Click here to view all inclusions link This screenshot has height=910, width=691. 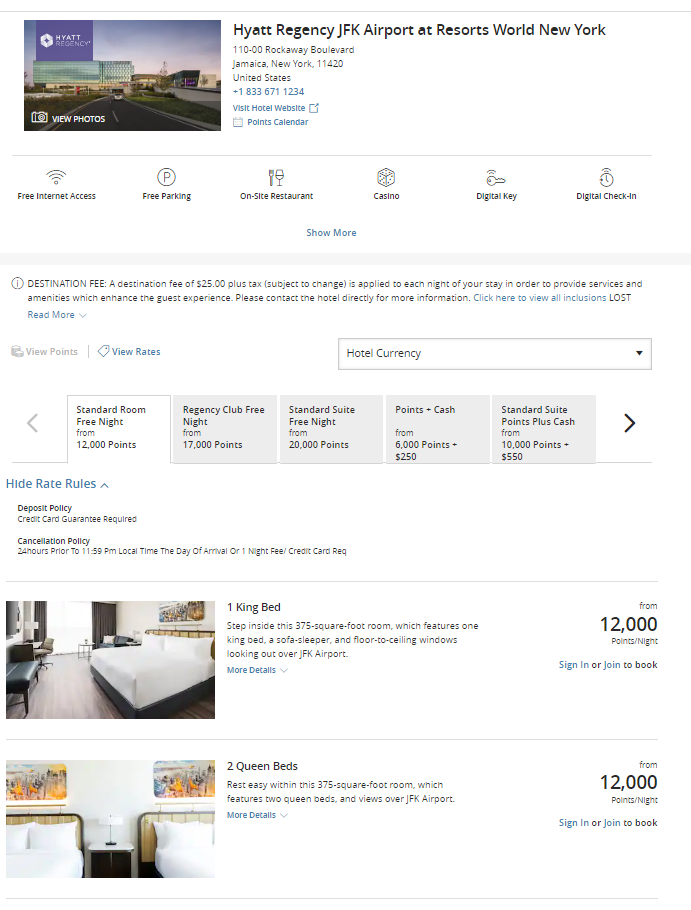point(540,298)
